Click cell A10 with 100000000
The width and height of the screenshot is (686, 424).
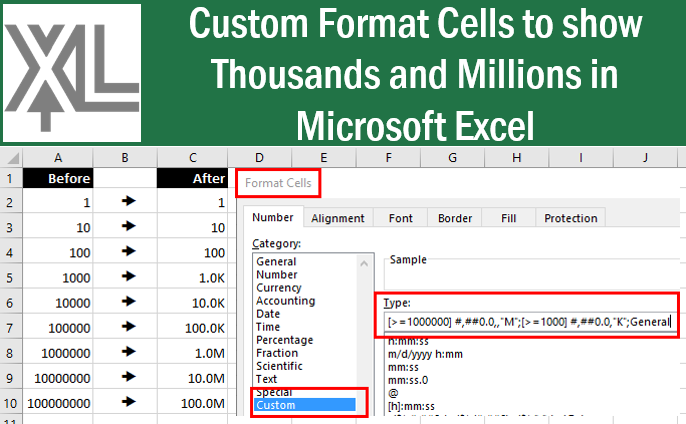click(58, 403)
